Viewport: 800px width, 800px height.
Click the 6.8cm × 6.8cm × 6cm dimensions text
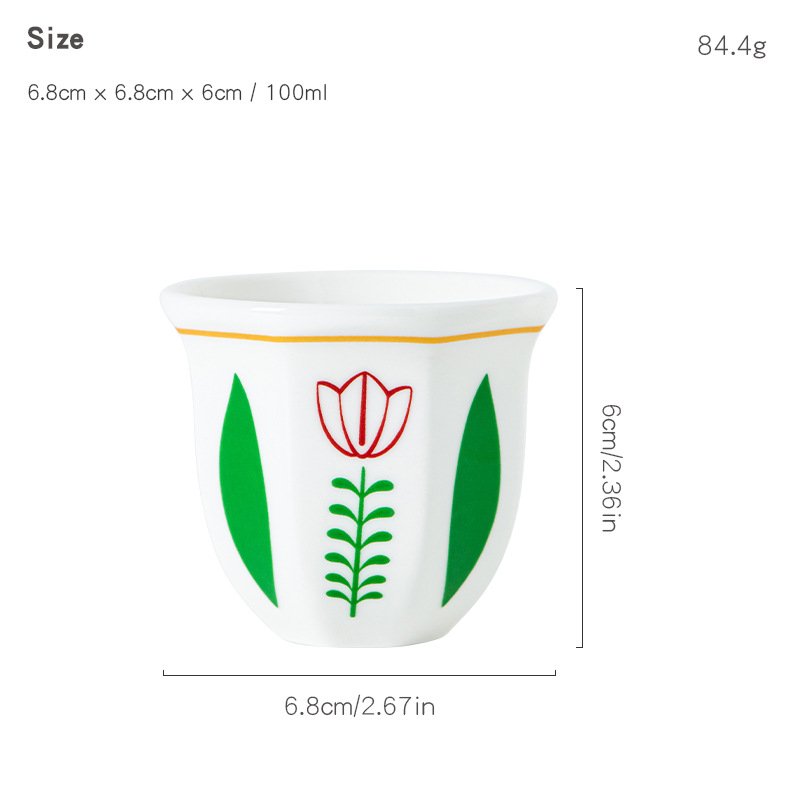click(x=135, y=93)
